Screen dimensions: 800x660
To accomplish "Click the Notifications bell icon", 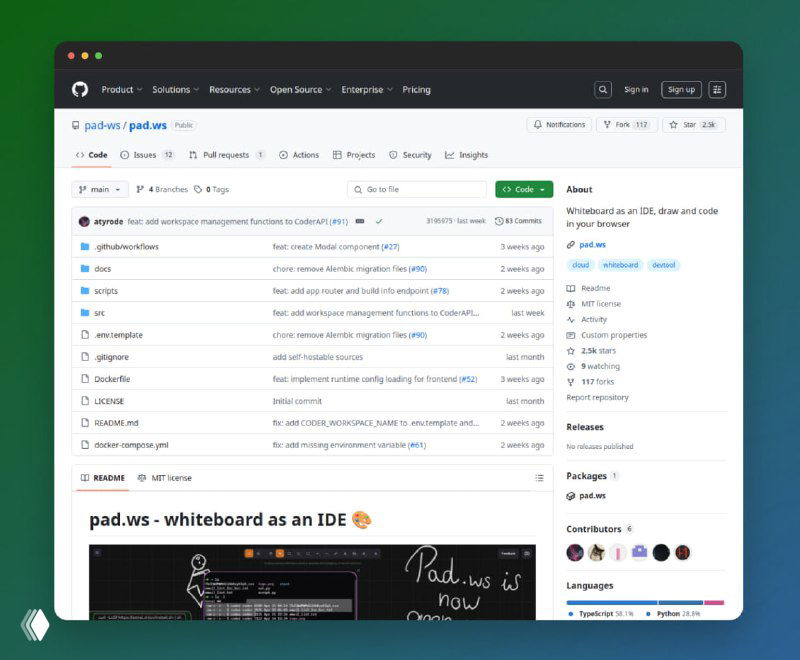I will click(539, 124).
